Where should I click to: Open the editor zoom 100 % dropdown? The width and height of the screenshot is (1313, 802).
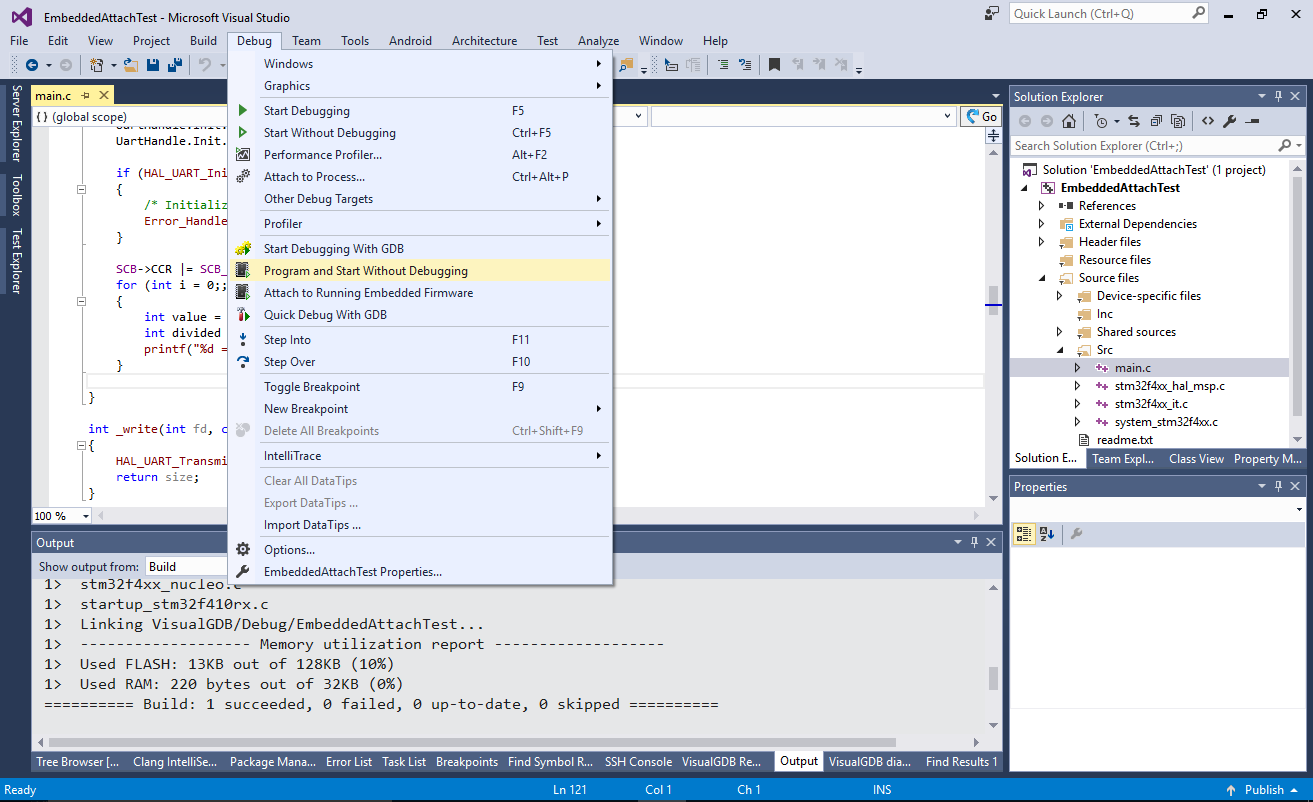[85, 516]
